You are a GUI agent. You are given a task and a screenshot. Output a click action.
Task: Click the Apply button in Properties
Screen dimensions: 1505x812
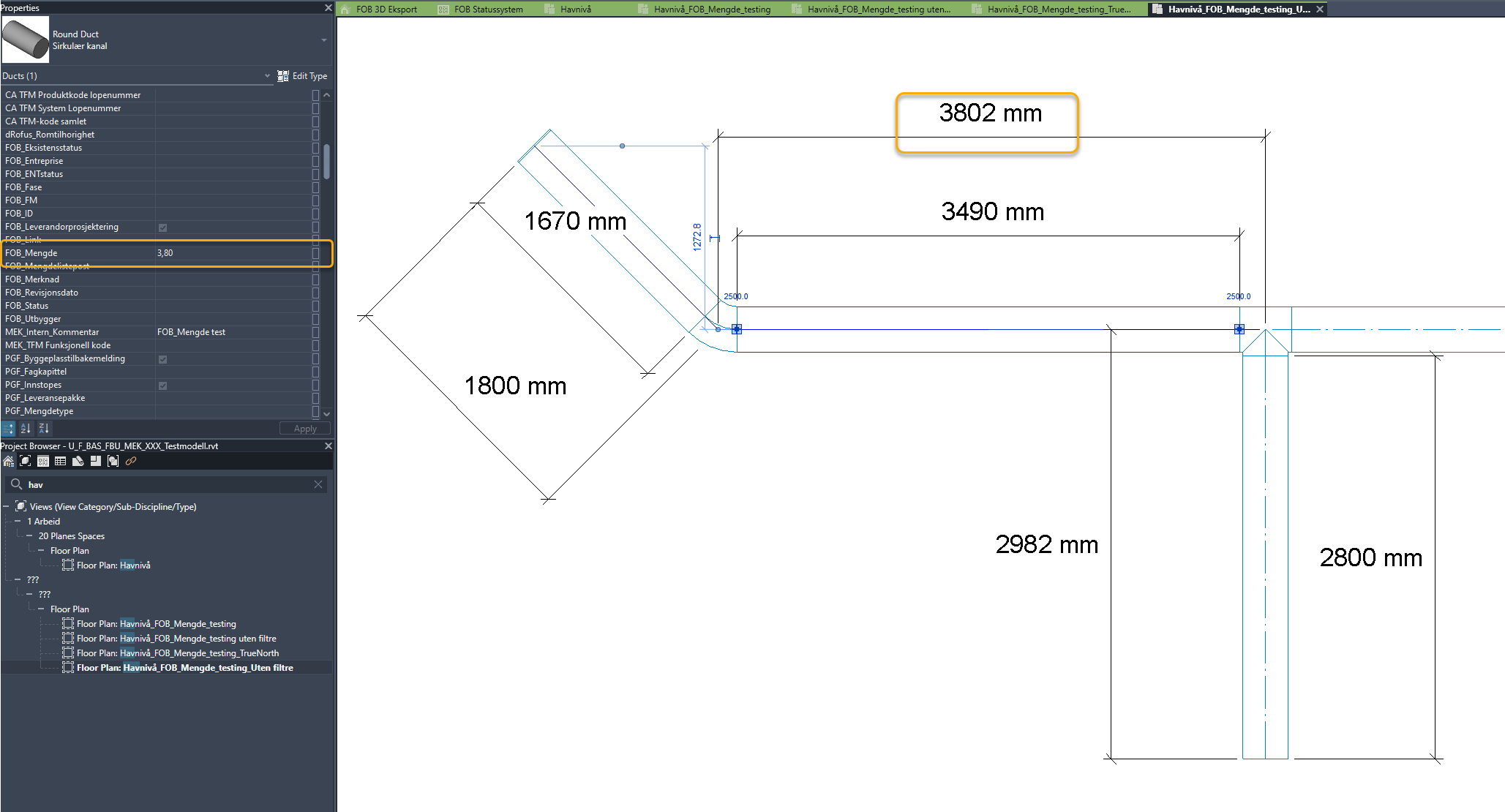pos(305,429)
